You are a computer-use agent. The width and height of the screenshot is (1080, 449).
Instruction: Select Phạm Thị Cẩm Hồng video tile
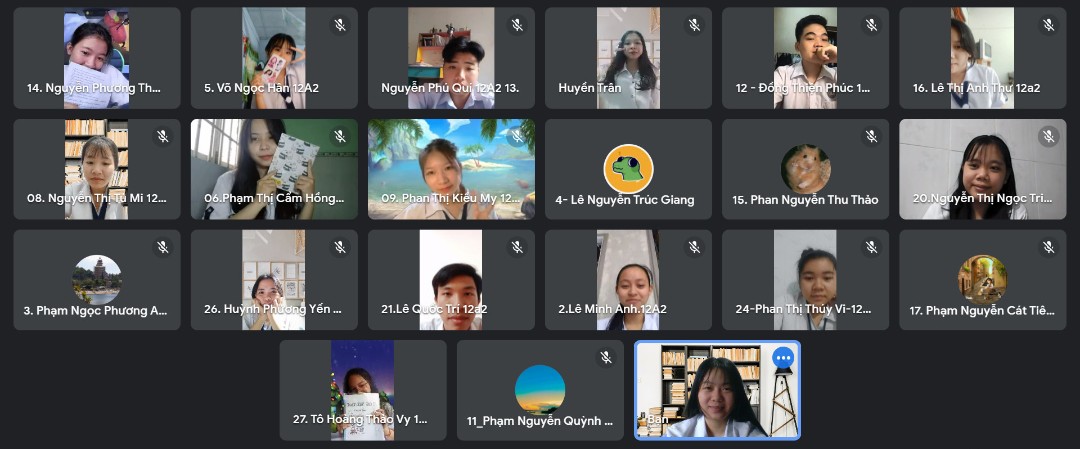click(x=274, y=169)
